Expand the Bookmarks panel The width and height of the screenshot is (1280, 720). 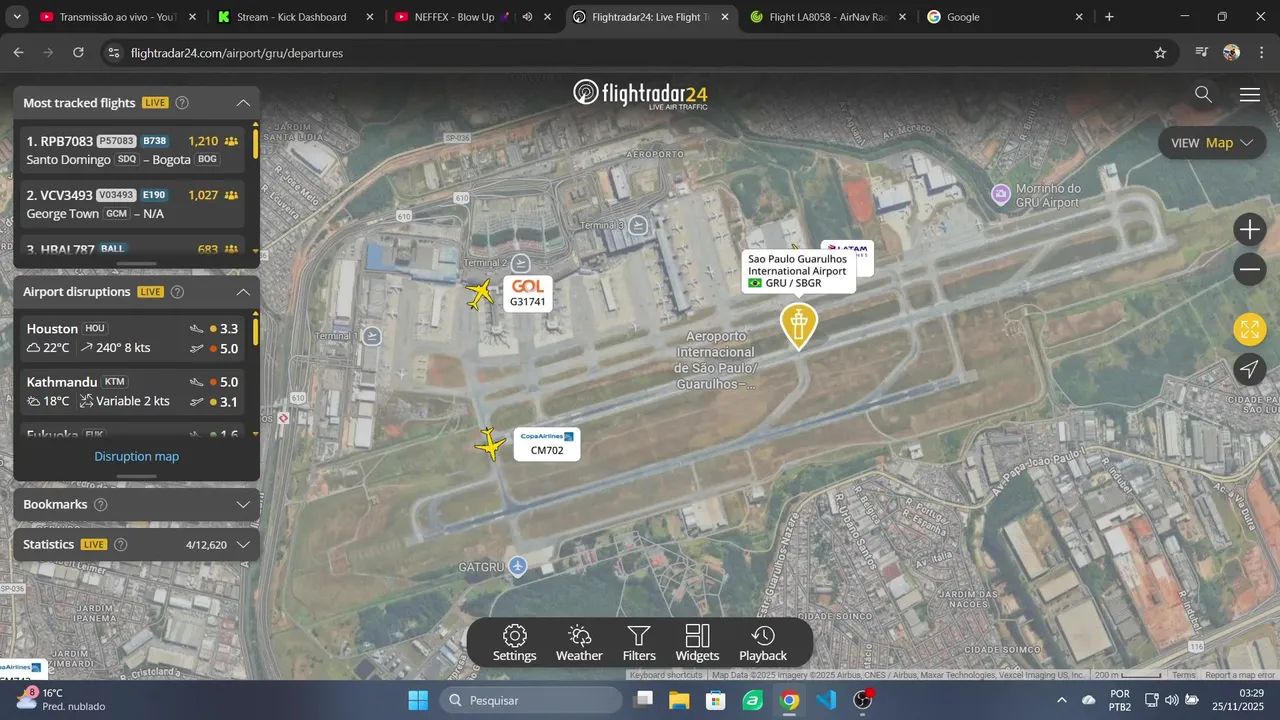[x=243, y=505]
